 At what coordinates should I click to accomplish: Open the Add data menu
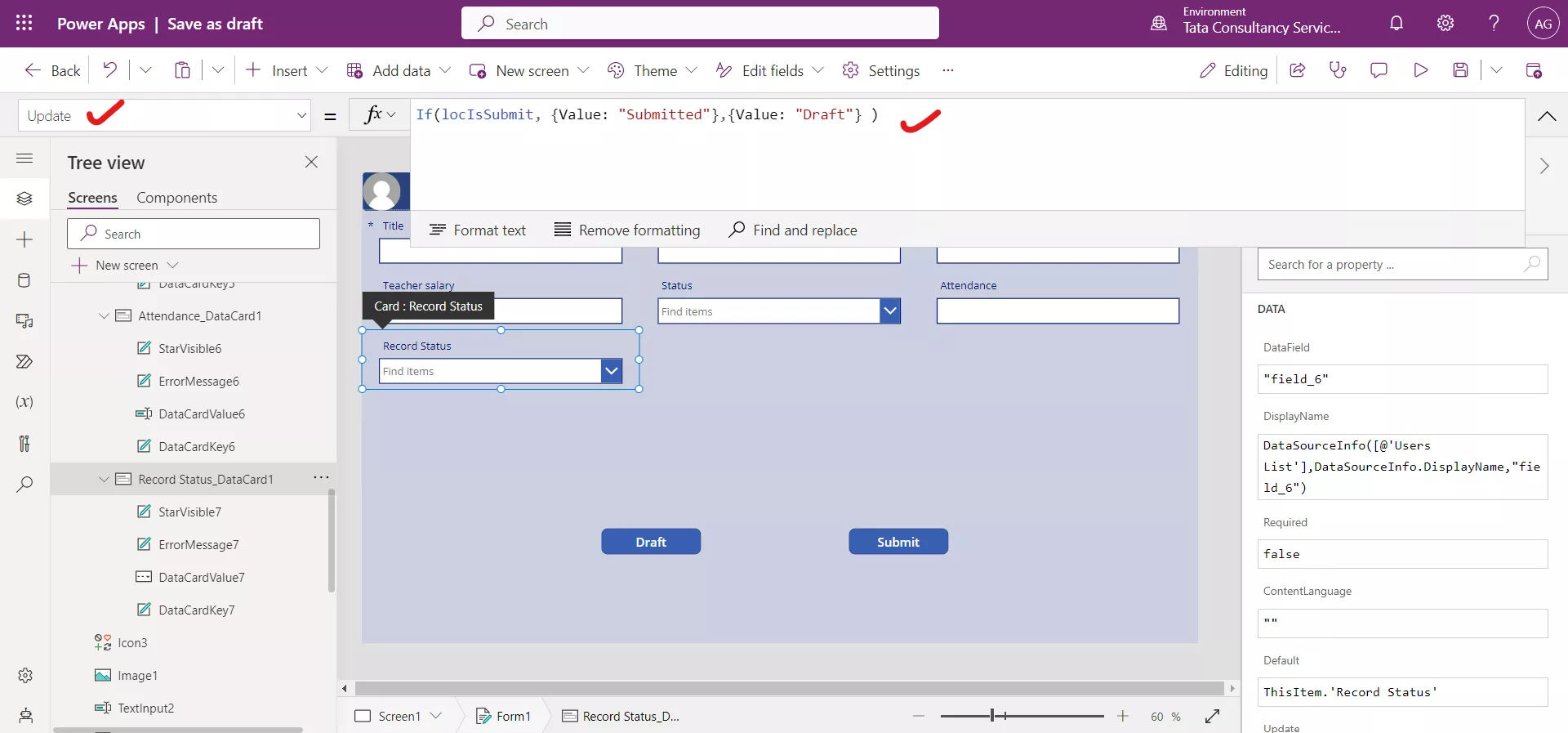[399, 70]
